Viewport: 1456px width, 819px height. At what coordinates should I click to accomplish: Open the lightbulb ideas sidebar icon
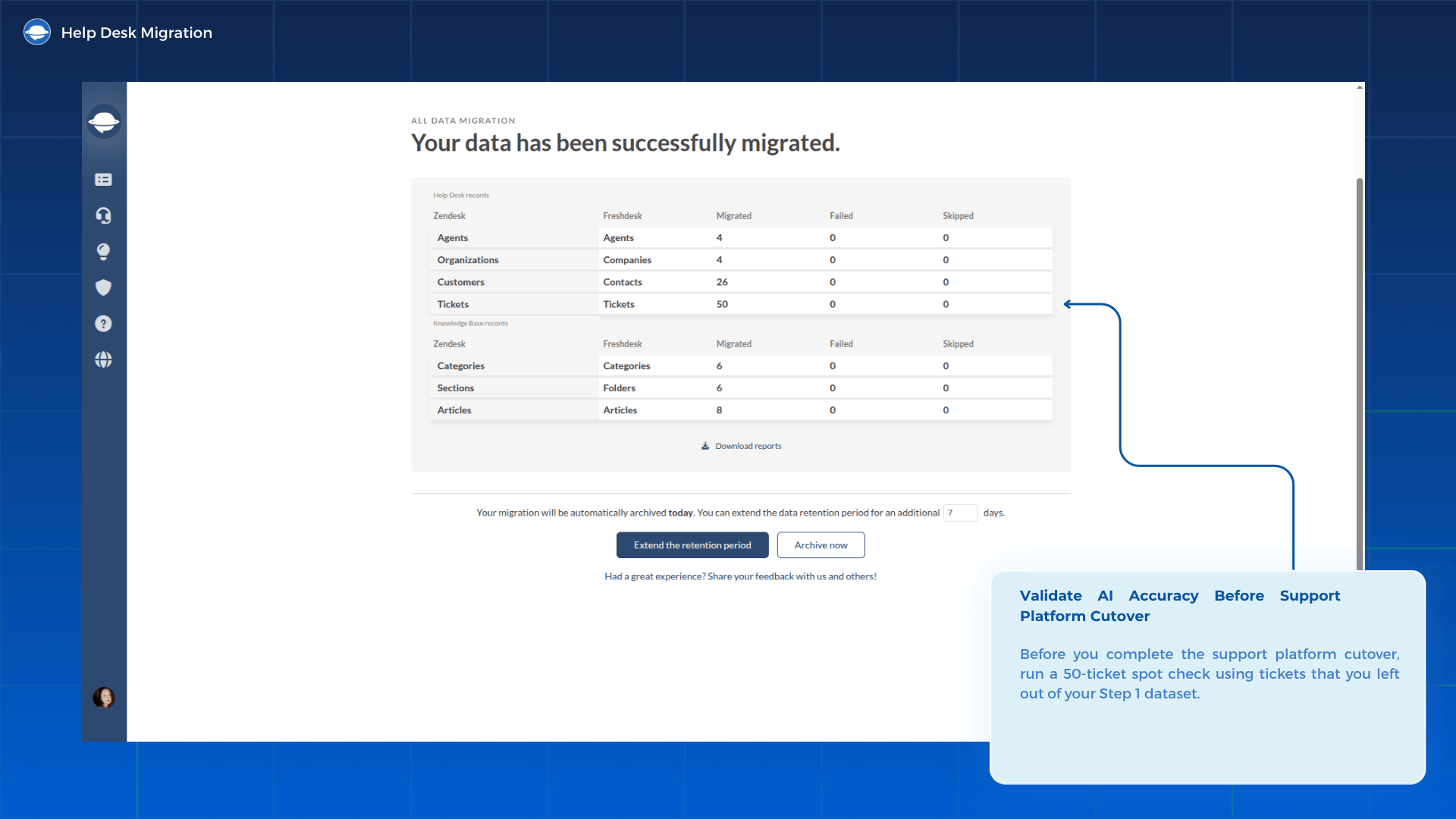coord(104,251)
